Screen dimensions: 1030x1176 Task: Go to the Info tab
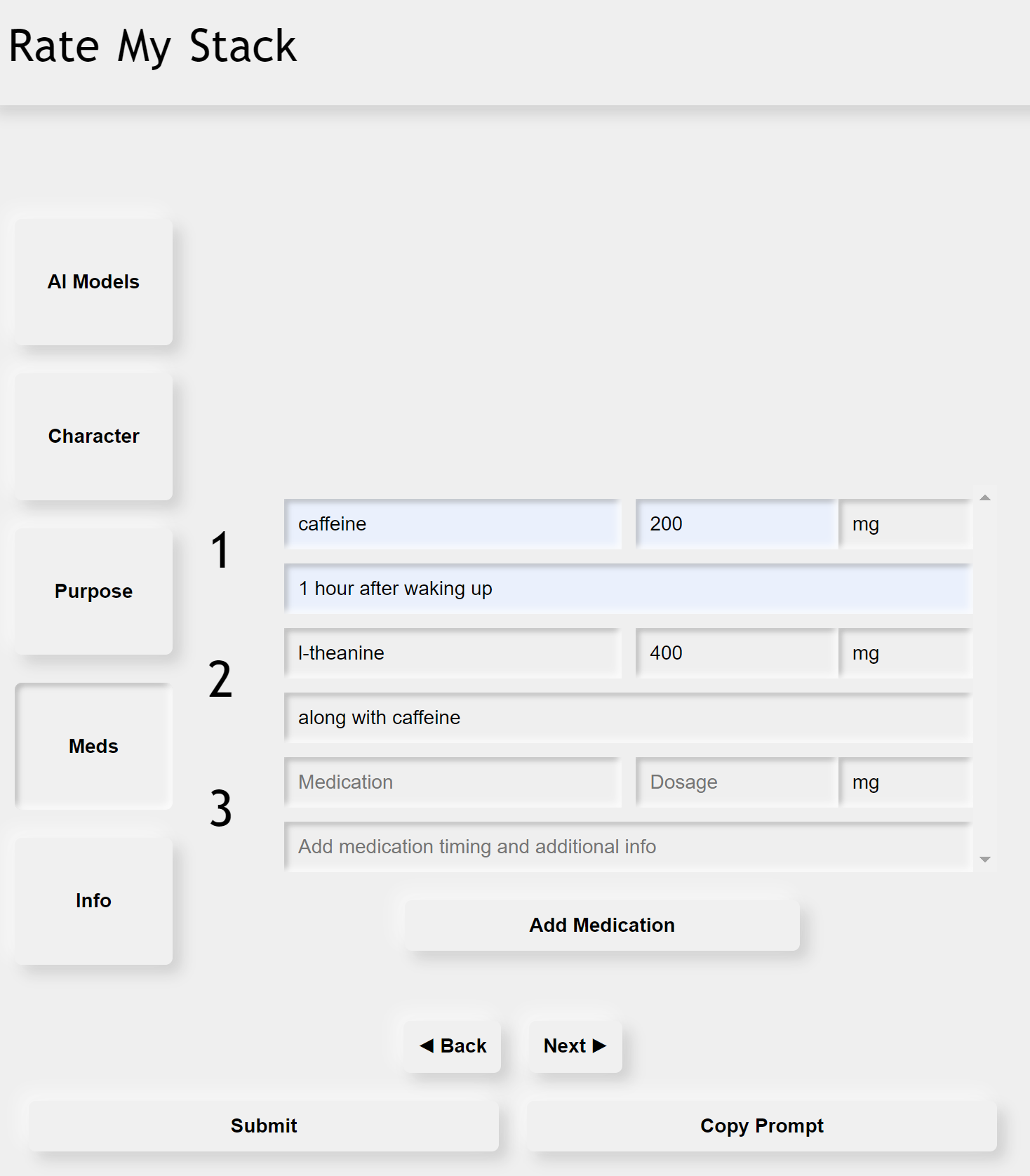tap(93, 901)
